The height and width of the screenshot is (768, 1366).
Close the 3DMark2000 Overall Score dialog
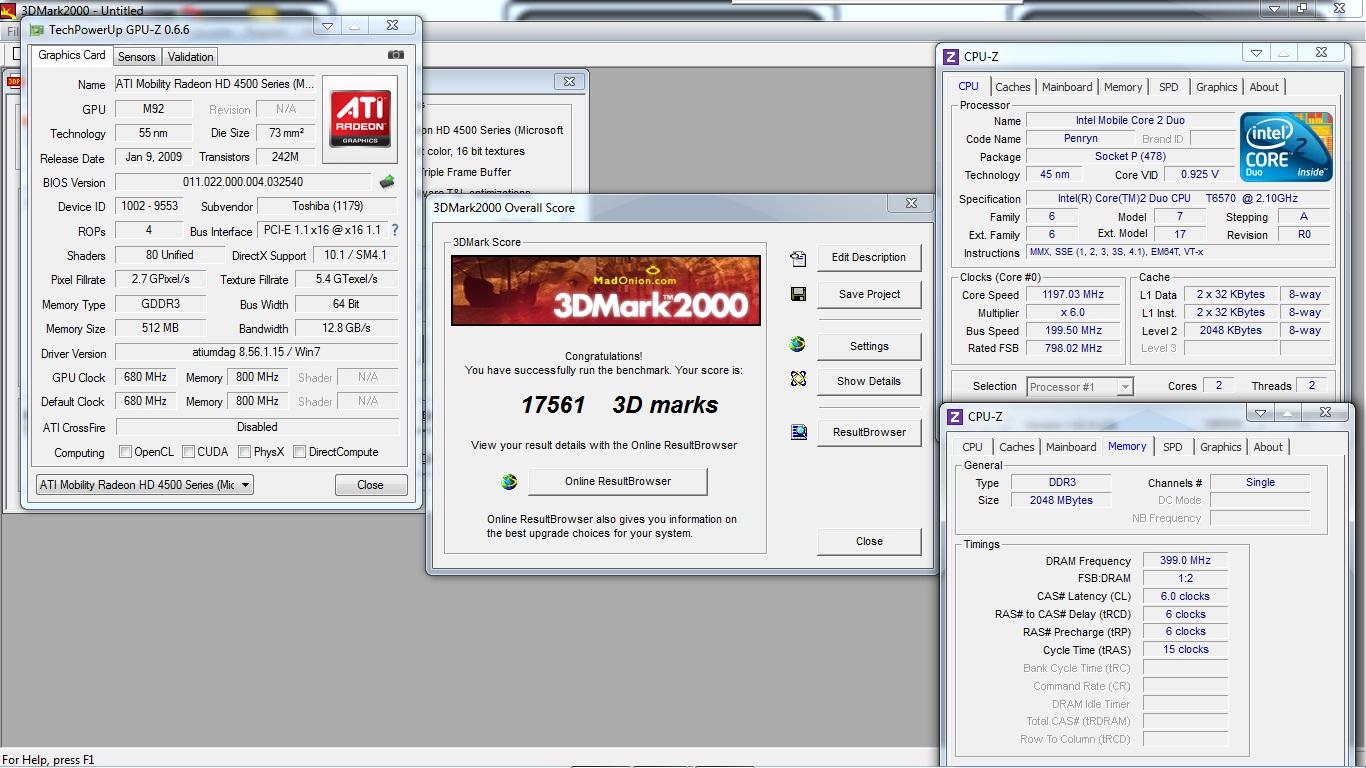click(x=869, y=541)
